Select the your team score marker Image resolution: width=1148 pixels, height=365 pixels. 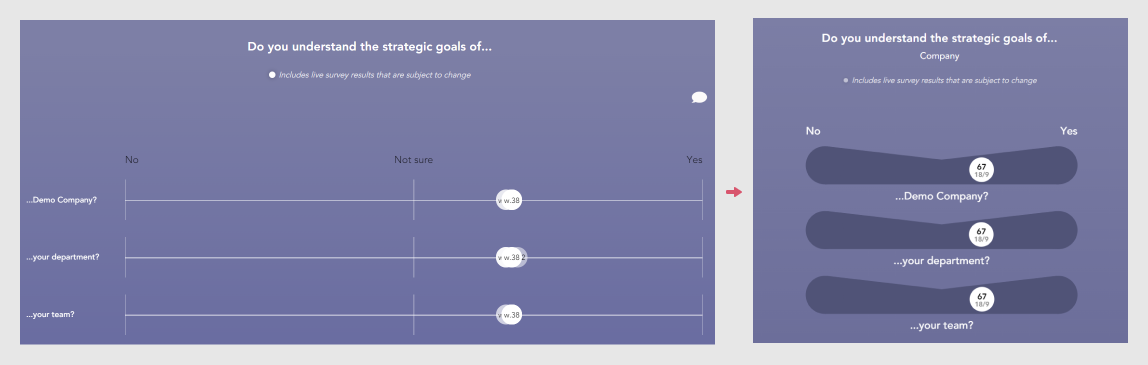pyautogui.click(x=509, y=315)
